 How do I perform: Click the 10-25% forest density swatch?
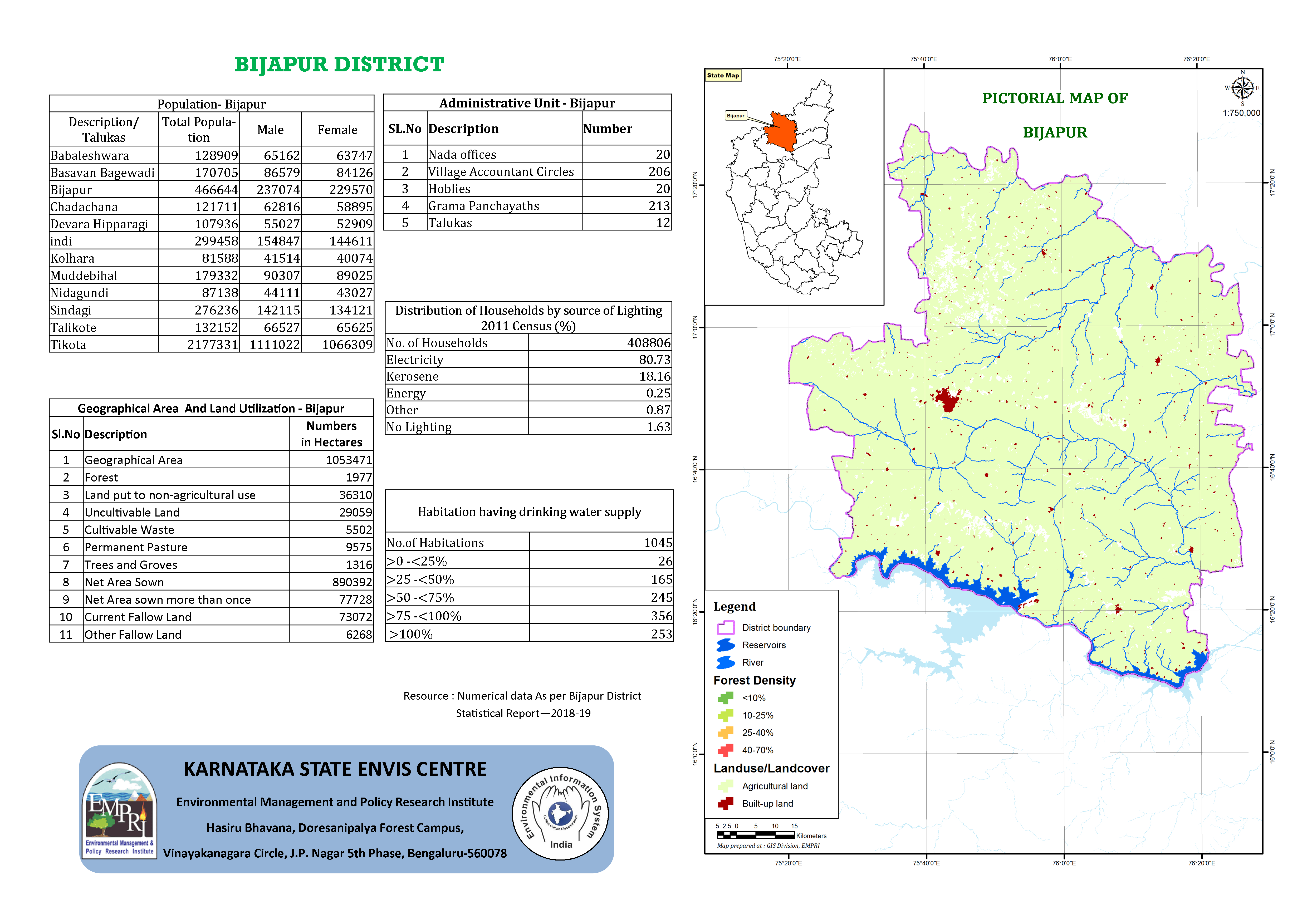click(725, 715)
